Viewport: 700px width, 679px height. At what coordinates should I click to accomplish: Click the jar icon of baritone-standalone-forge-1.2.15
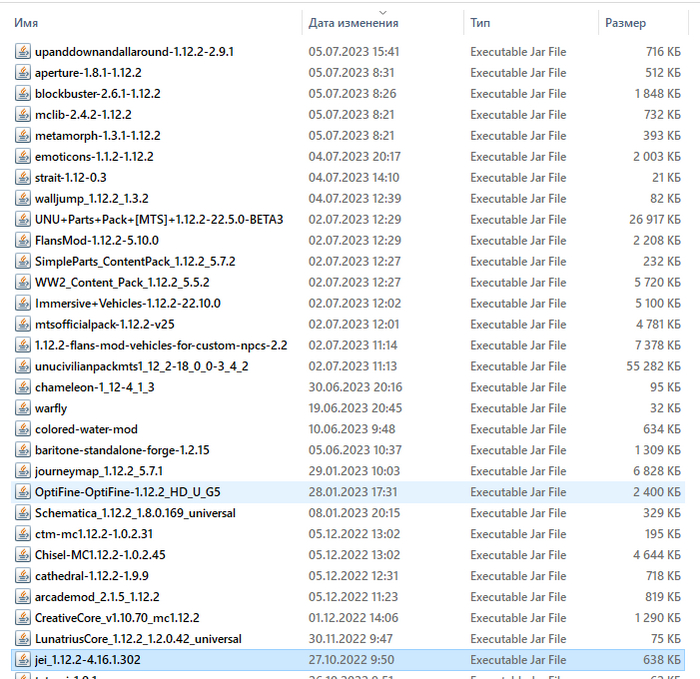[x=23, y=450]
